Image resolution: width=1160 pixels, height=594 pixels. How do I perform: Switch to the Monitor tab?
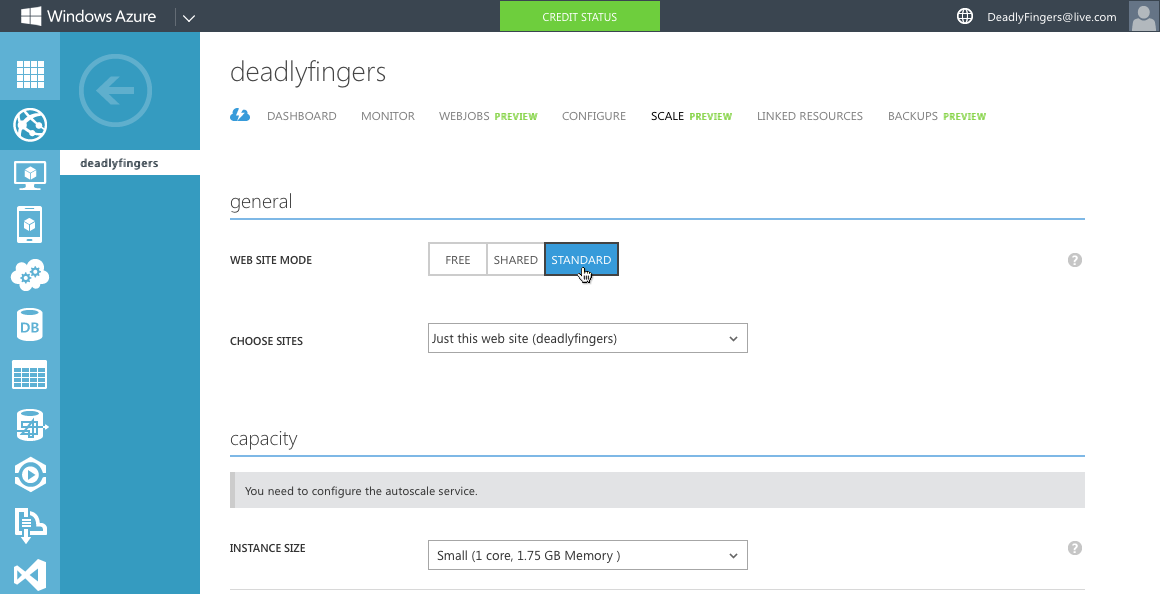(388, 116)
